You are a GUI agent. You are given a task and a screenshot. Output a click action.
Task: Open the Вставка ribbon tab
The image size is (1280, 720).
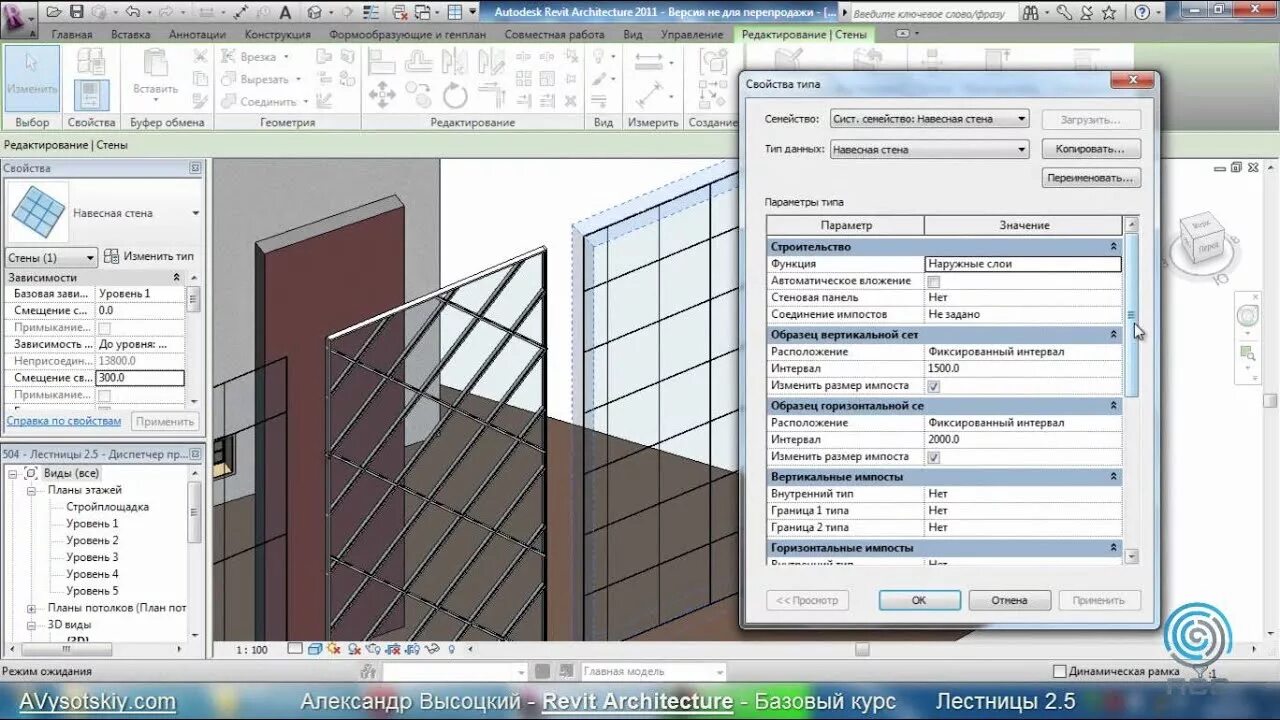click(x=131, y=34)
